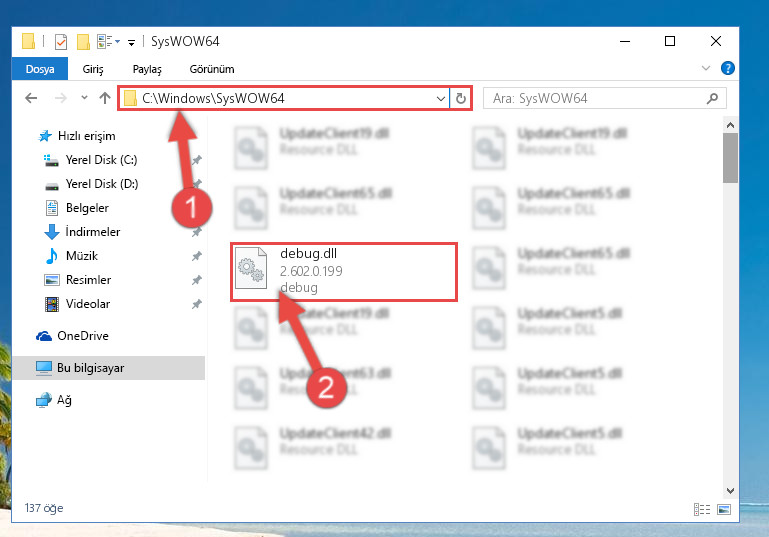
Task: Click the scrollbar up arrow
Action: point(730,125)
